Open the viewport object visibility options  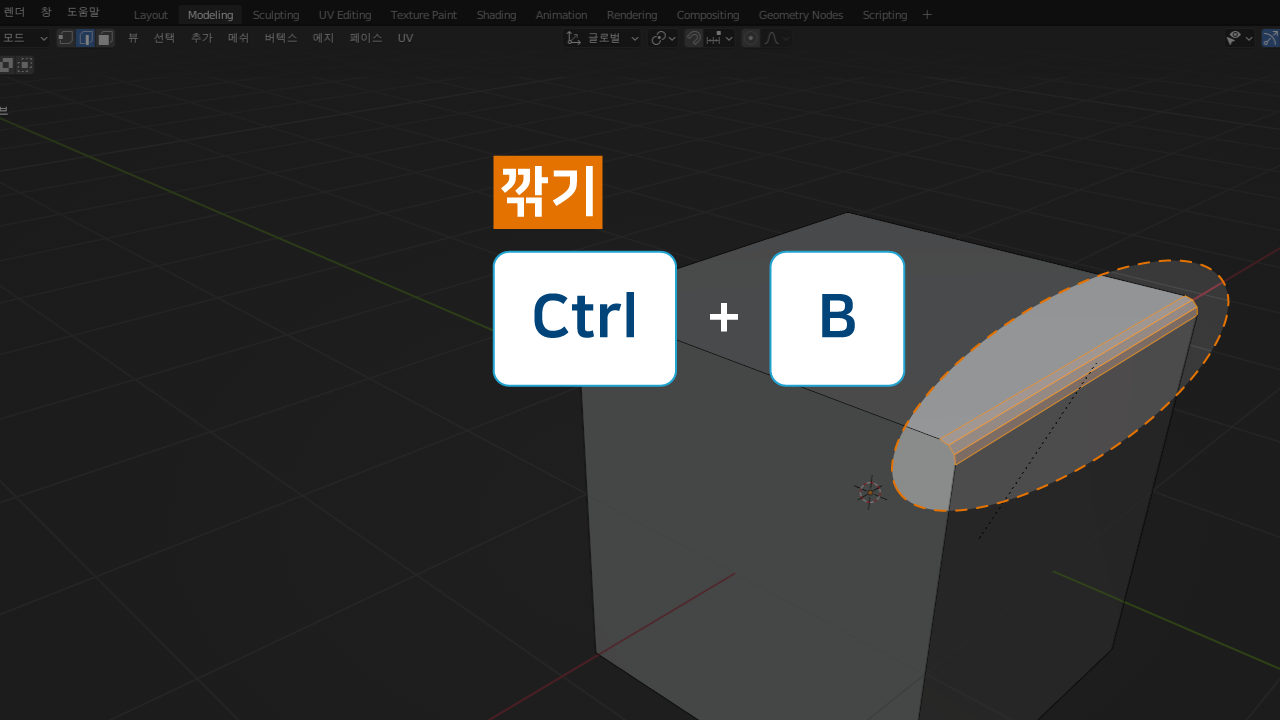(x=1240, y=38)
